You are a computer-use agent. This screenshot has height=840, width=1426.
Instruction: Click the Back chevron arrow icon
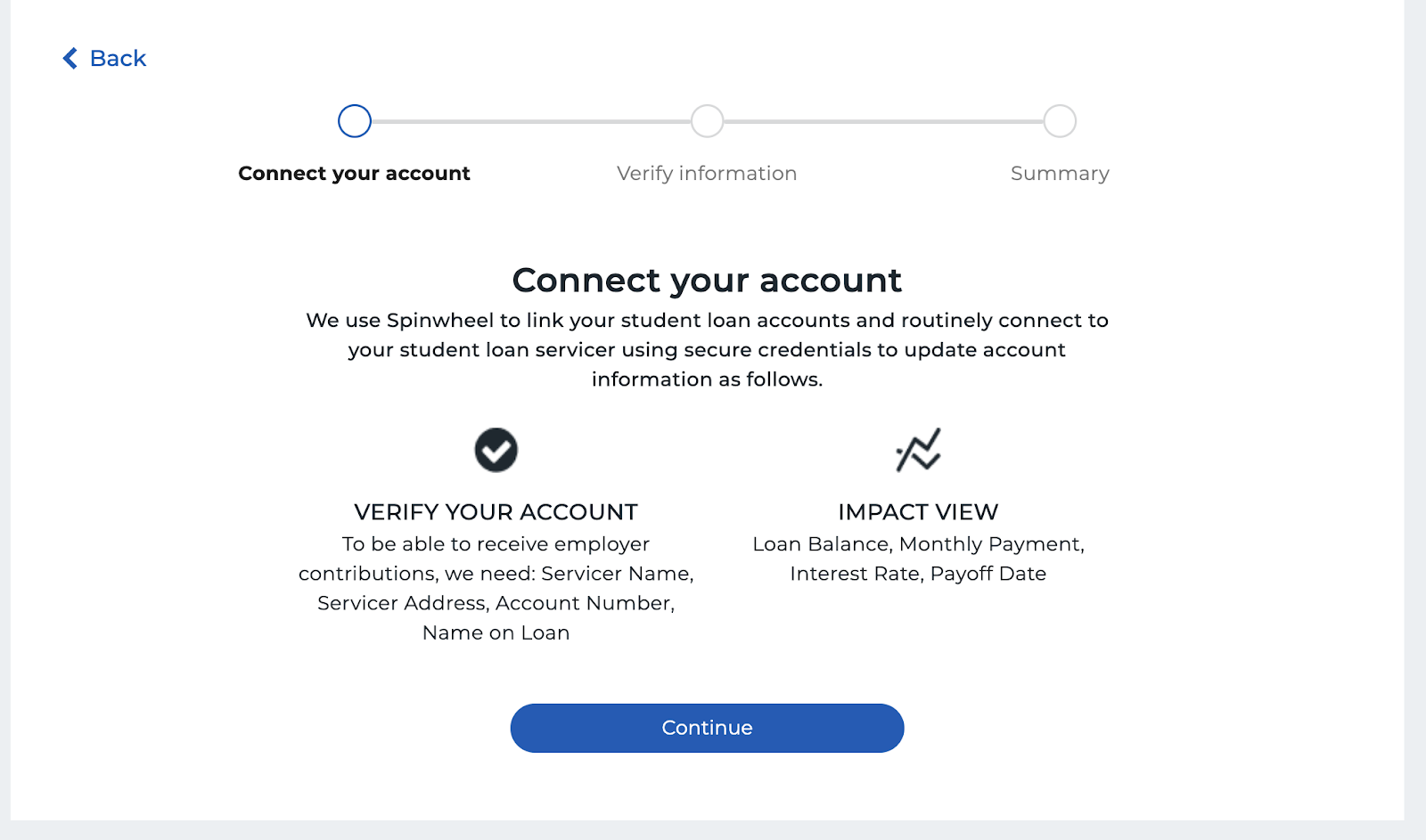point(70,59)
